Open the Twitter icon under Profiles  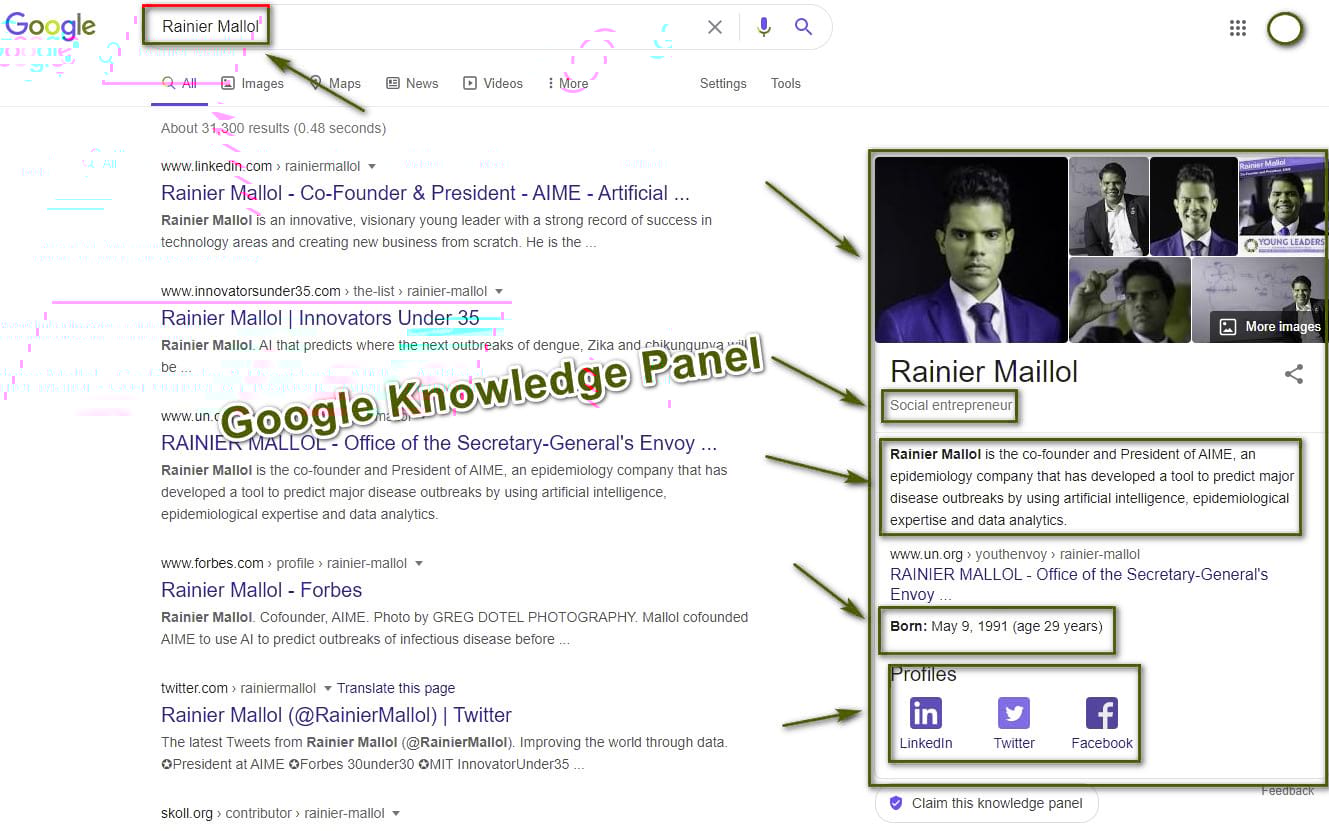[1013, 713]
